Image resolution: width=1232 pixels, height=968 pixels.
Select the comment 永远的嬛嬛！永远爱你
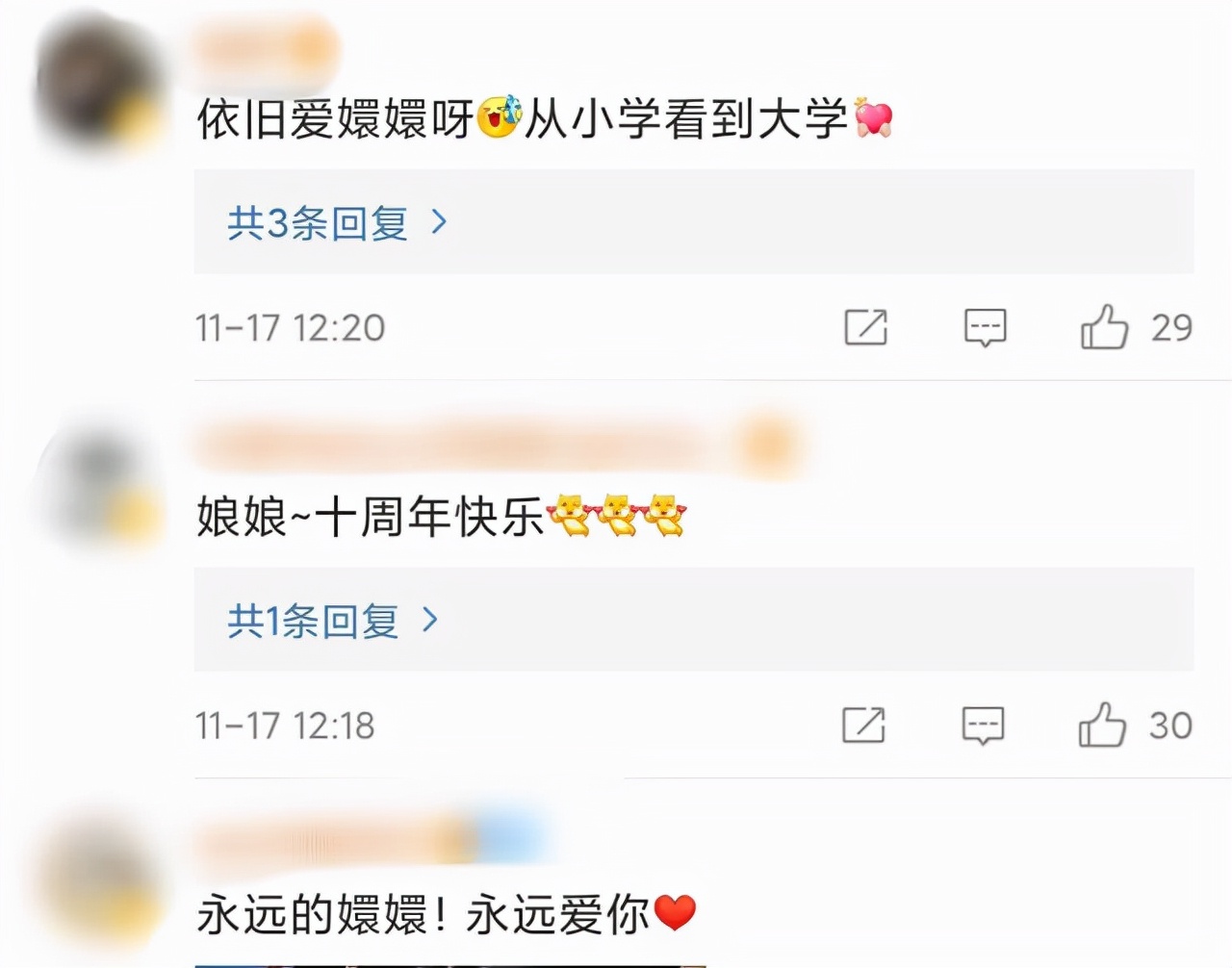coord(447,914)
